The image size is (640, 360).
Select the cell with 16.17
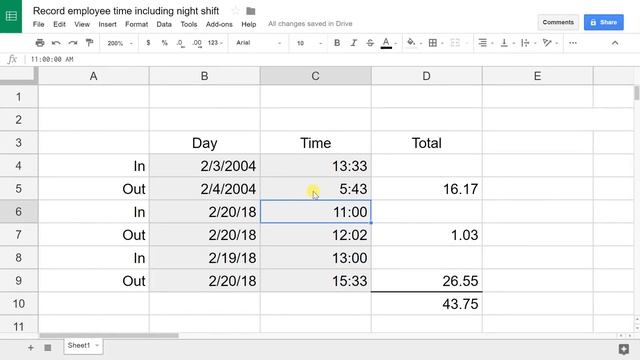click(x=427, y=189)
